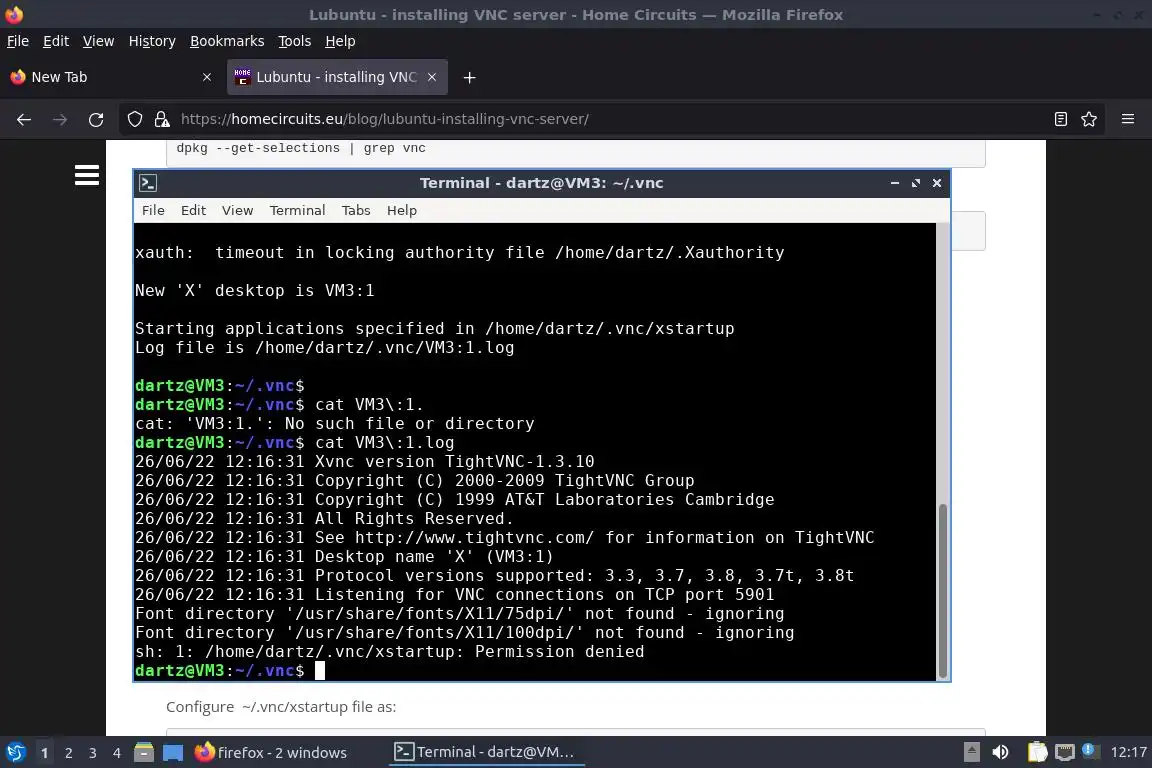Minimize the terminal window
Image resolution: width=1152 pixels, height=768 pixels.
(x=894, y=183)
